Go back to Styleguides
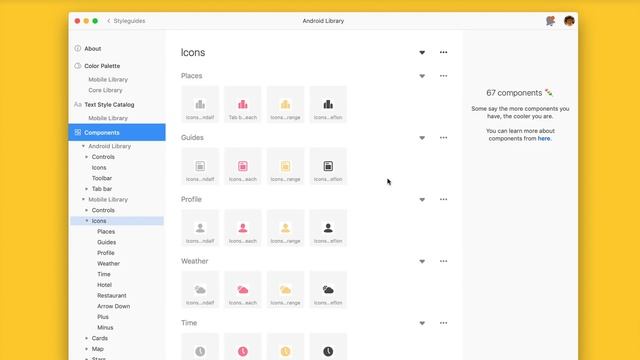 click(126, 21)
